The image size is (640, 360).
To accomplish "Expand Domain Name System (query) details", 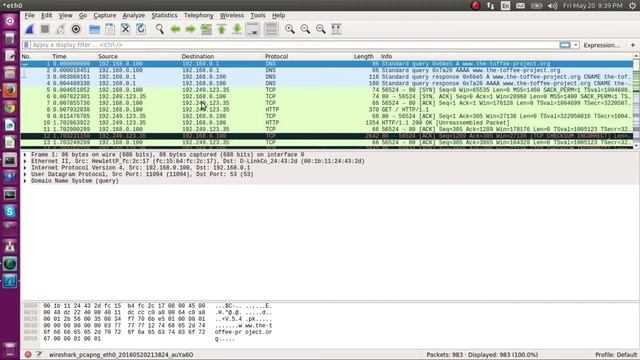I will pos(25,181).
